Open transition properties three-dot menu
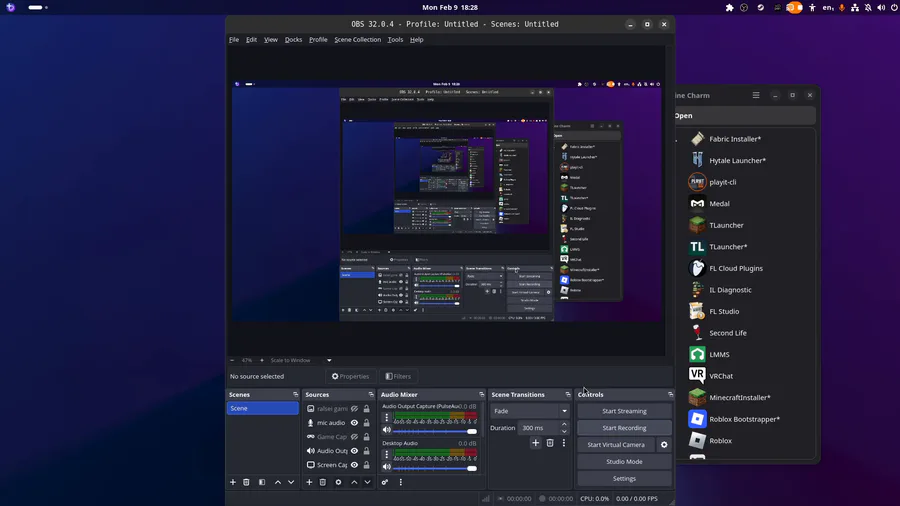 click(x=564, y=443)
